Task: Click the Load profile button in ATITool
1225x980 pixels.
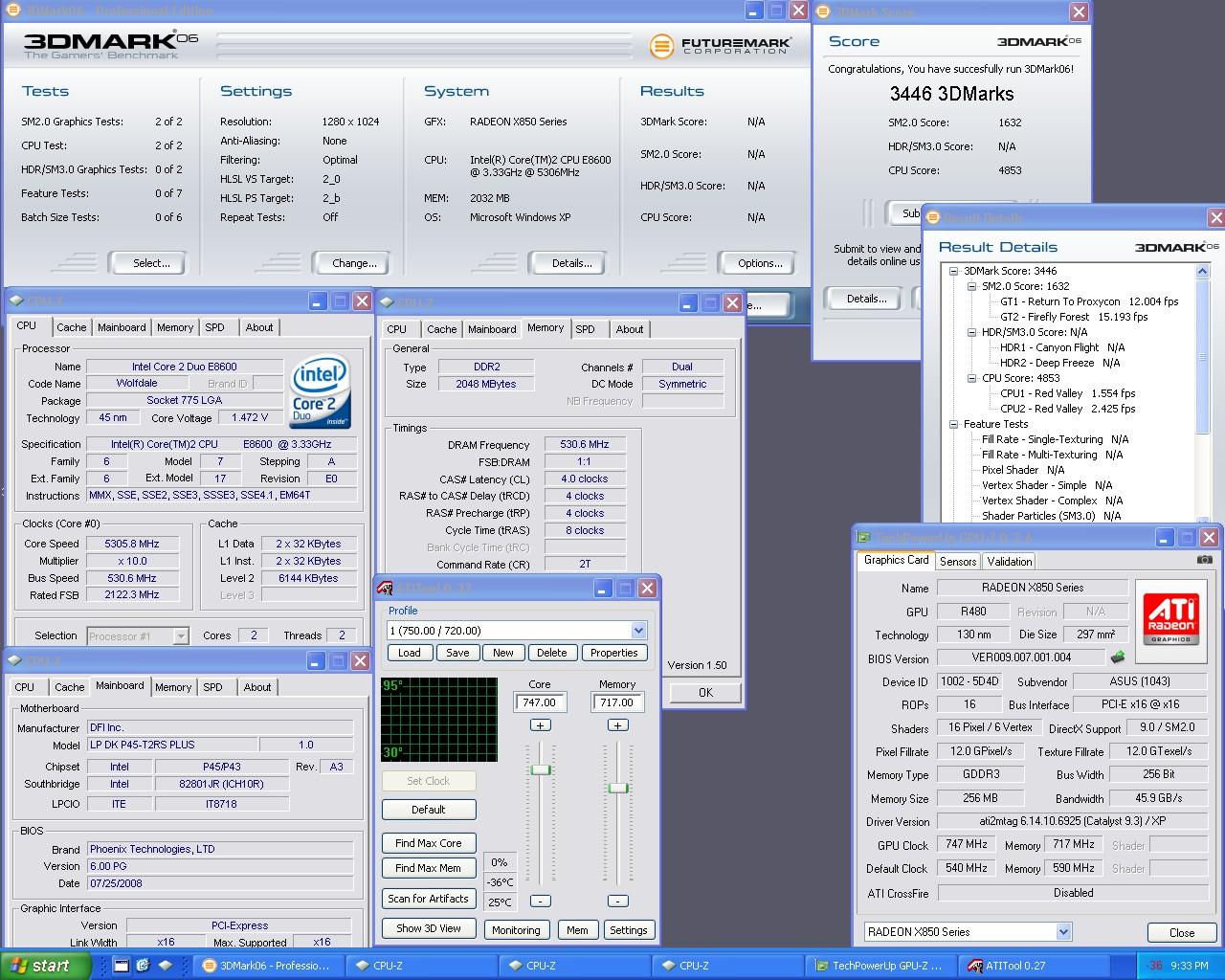Action: point(409,653)
